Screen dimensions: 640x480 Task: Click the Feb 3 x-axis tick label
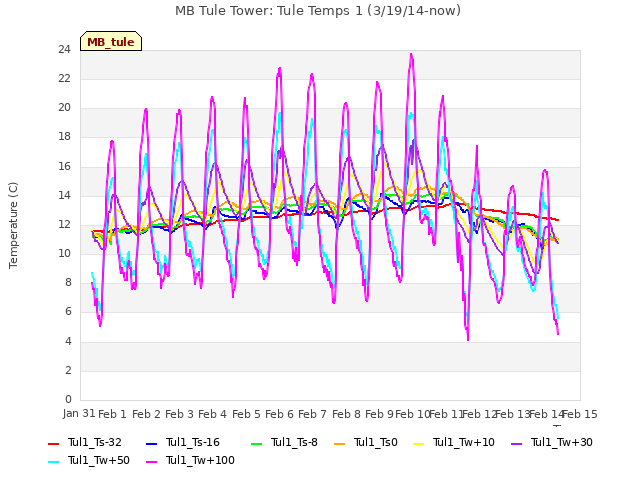click(x=179, y=414)
